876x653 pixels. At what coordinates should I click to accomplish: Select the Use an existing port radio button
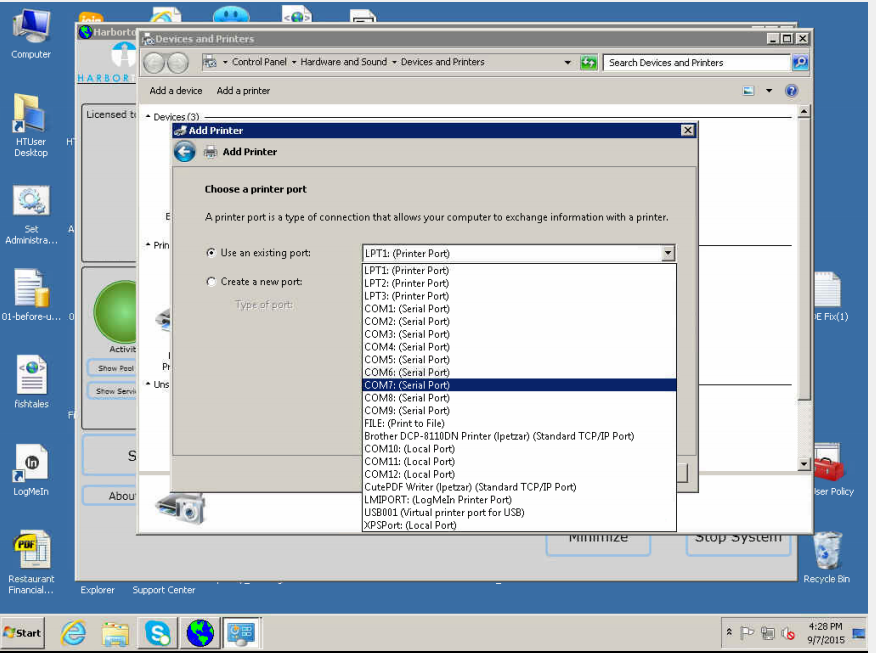click(x=209, y=252)
